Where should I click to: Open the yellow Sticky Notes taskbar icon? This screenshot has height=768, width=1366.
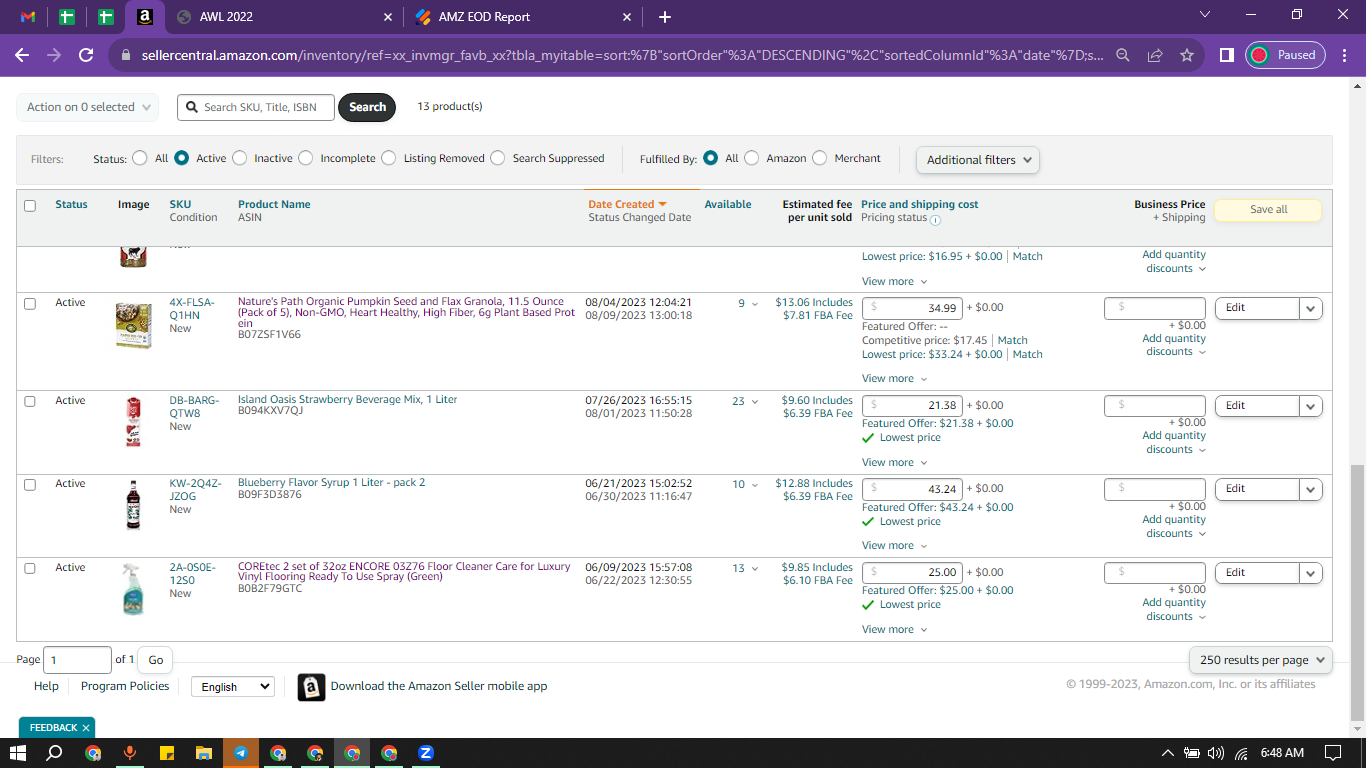point(166,753)
